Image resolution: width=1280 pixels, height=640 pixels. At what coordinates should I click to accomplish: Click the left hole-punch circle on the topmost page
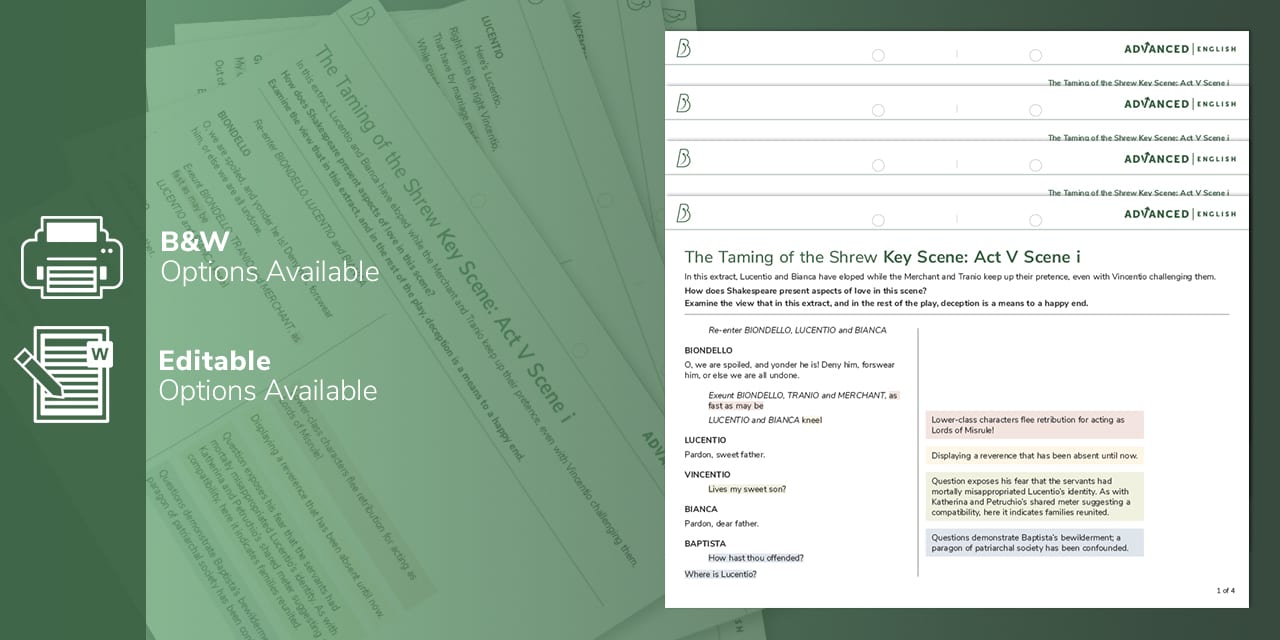click(x=878, y=55)
